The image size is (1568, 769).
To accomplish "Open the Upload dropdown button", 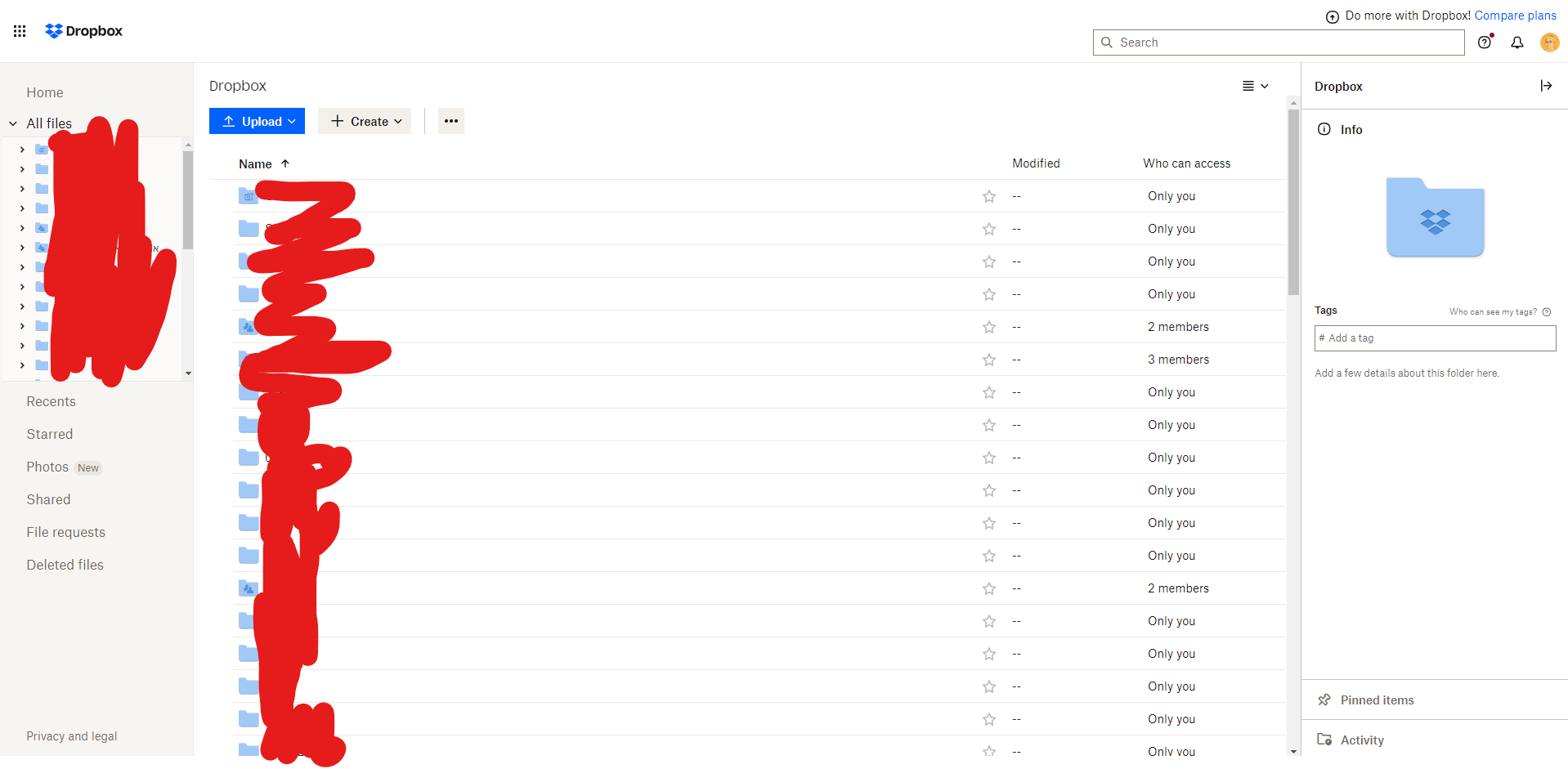I will click(257, 121).
